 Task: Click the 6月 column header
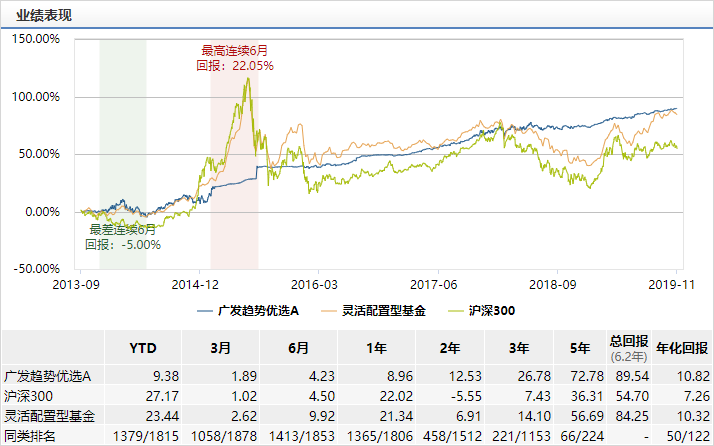(x=299, y=348)
